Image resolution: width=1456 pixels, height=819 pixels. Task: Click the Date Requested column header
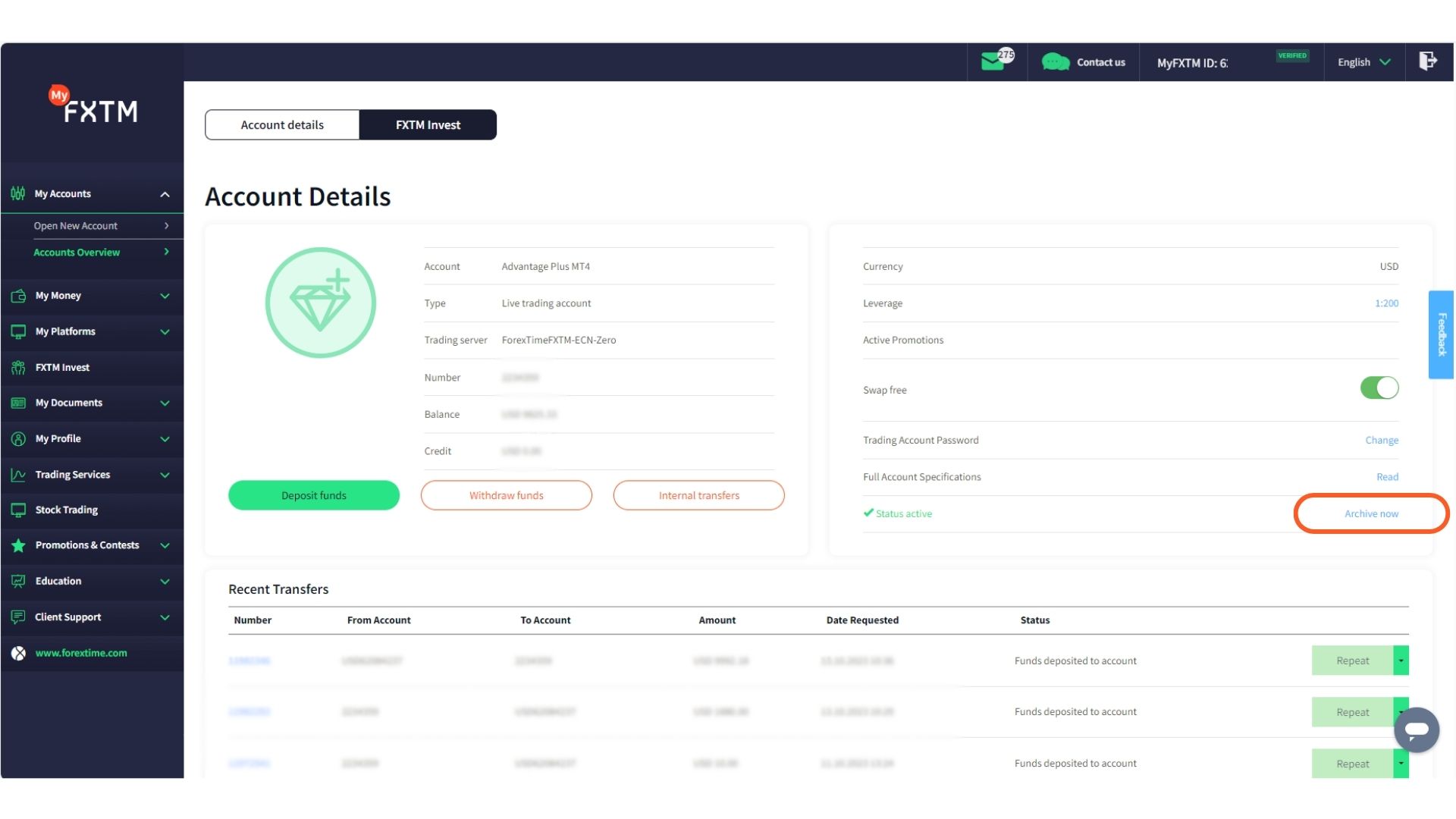click(x=862, y=620)
